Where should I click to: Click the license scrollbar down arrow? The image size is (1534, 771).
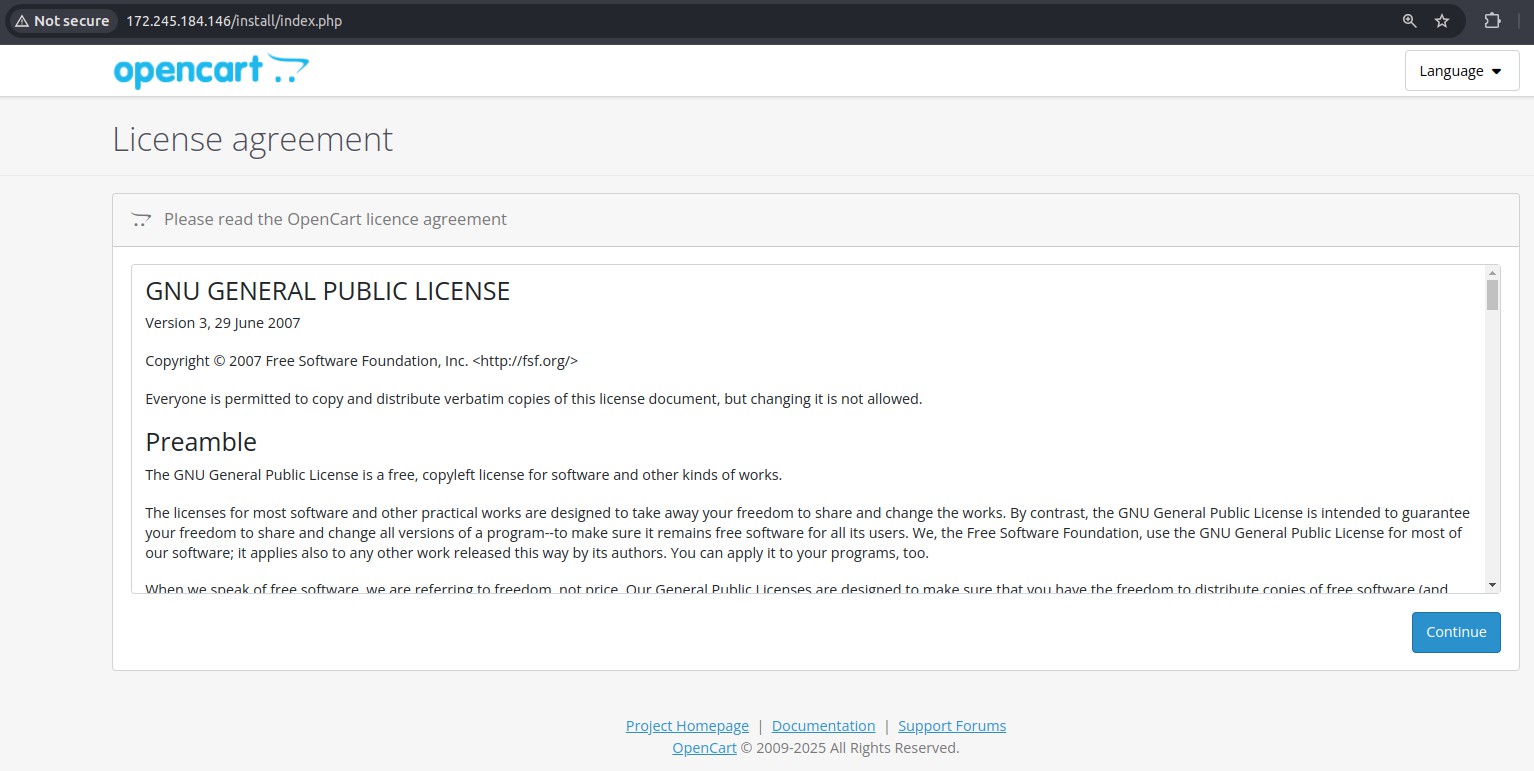pyautogui.click(x=1492, y=585)
